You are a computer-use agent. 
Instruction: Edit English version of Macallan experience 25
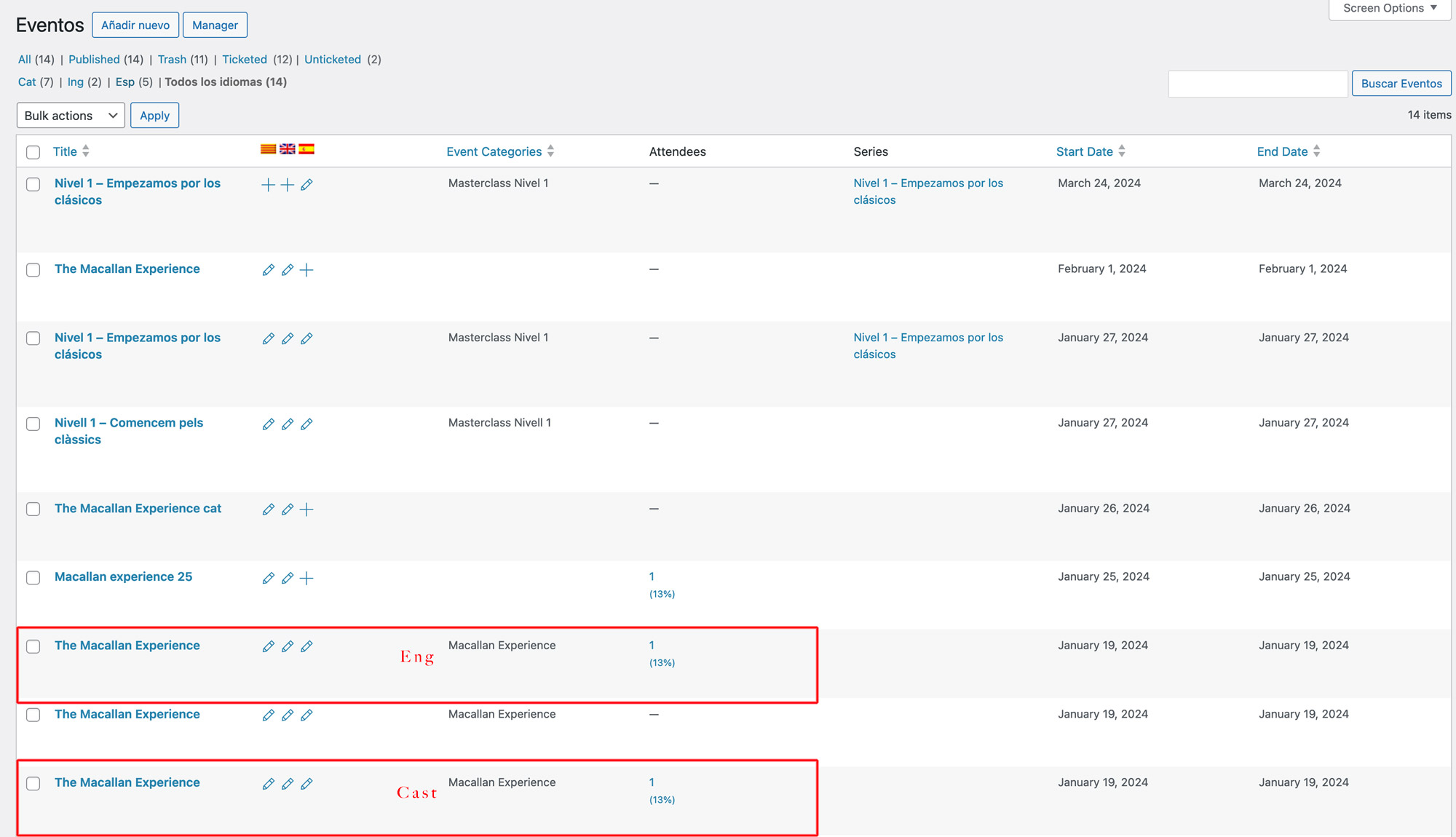tap(288, 578)
